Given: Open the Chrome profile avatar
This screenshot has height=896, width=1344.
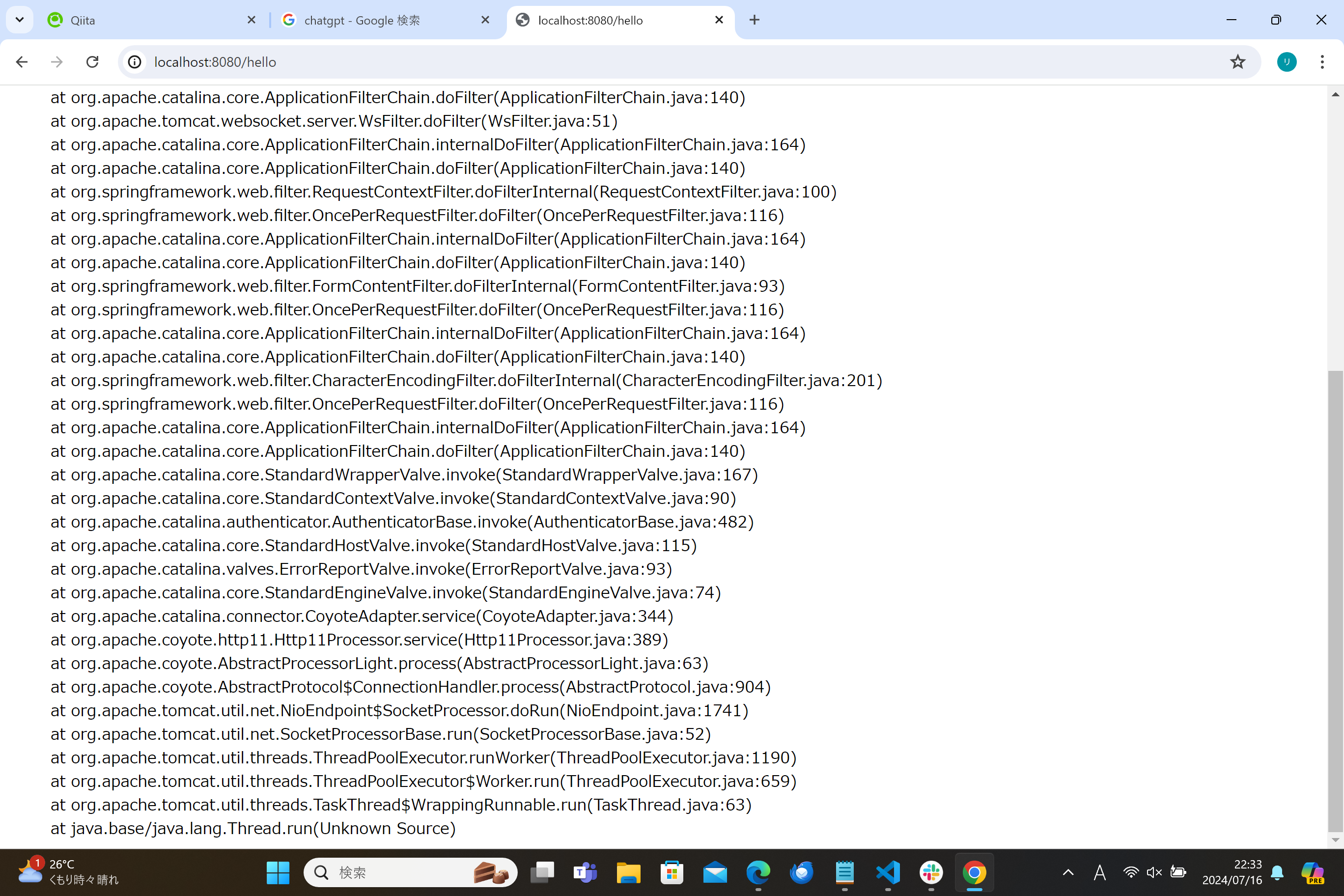Looking at the screenshot, I should click(1287, 62).
